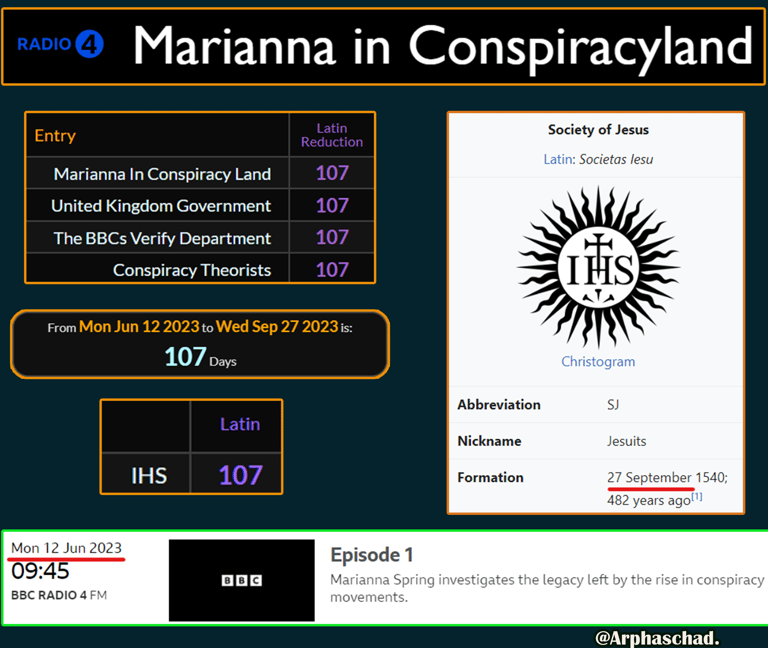This screenshot has height=648, width=768.
Task: Click the '482 years ago' text
Action: coord(648,500)
